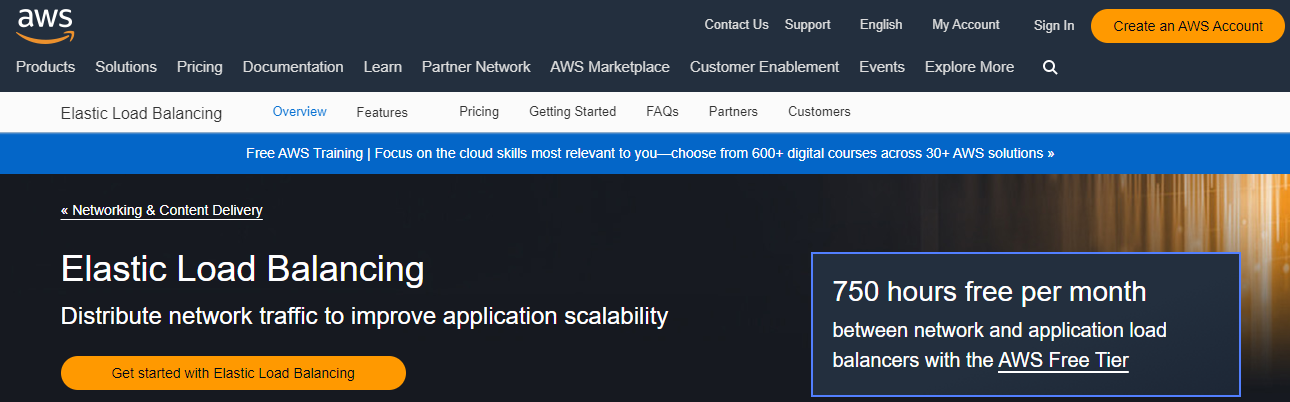Click the Free AWS Training banner
The height and width of the screenshot is (402, 1290).
click(650, 154)
